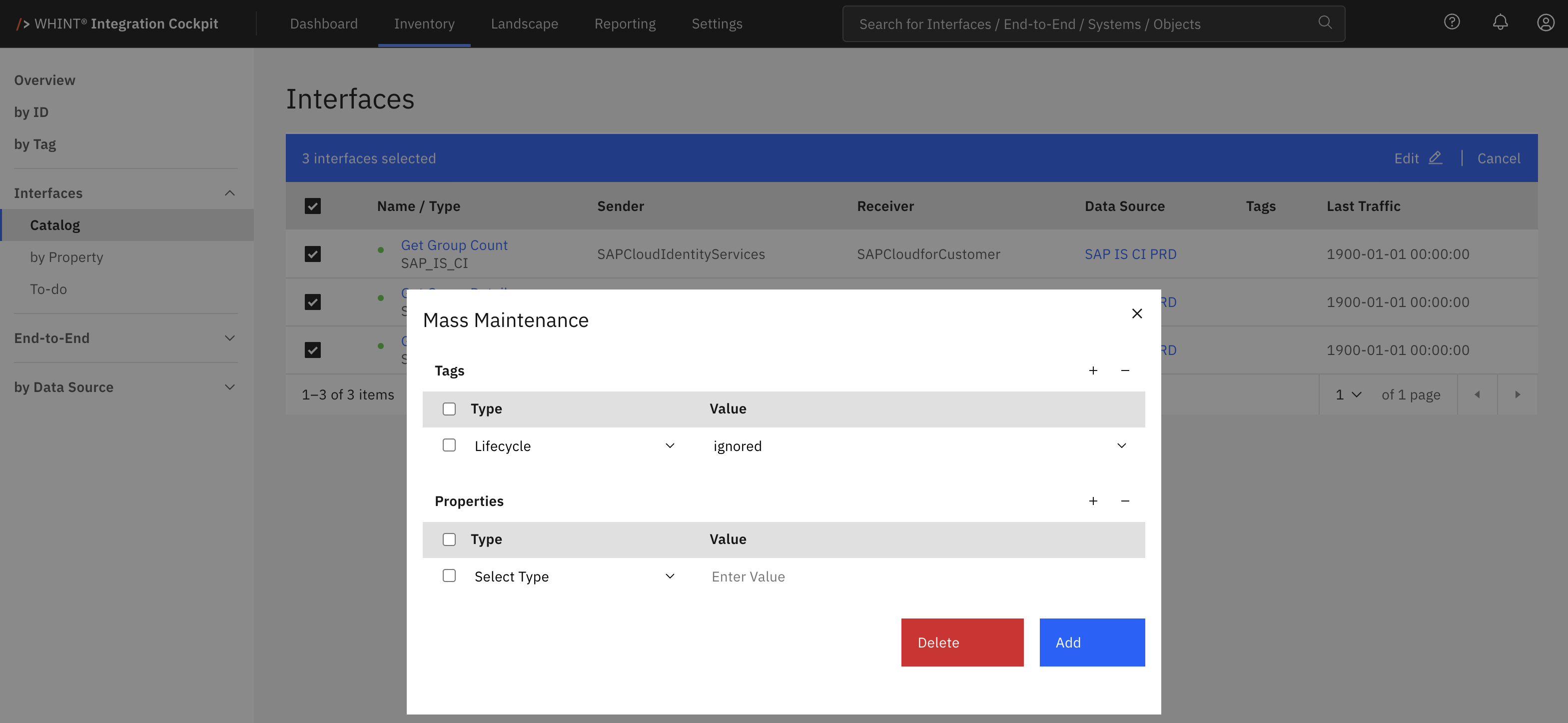The height and width of the screenshot is (723, 1568).
Task: Click the plus icon in Tags section
Action: click(1093, 370)
